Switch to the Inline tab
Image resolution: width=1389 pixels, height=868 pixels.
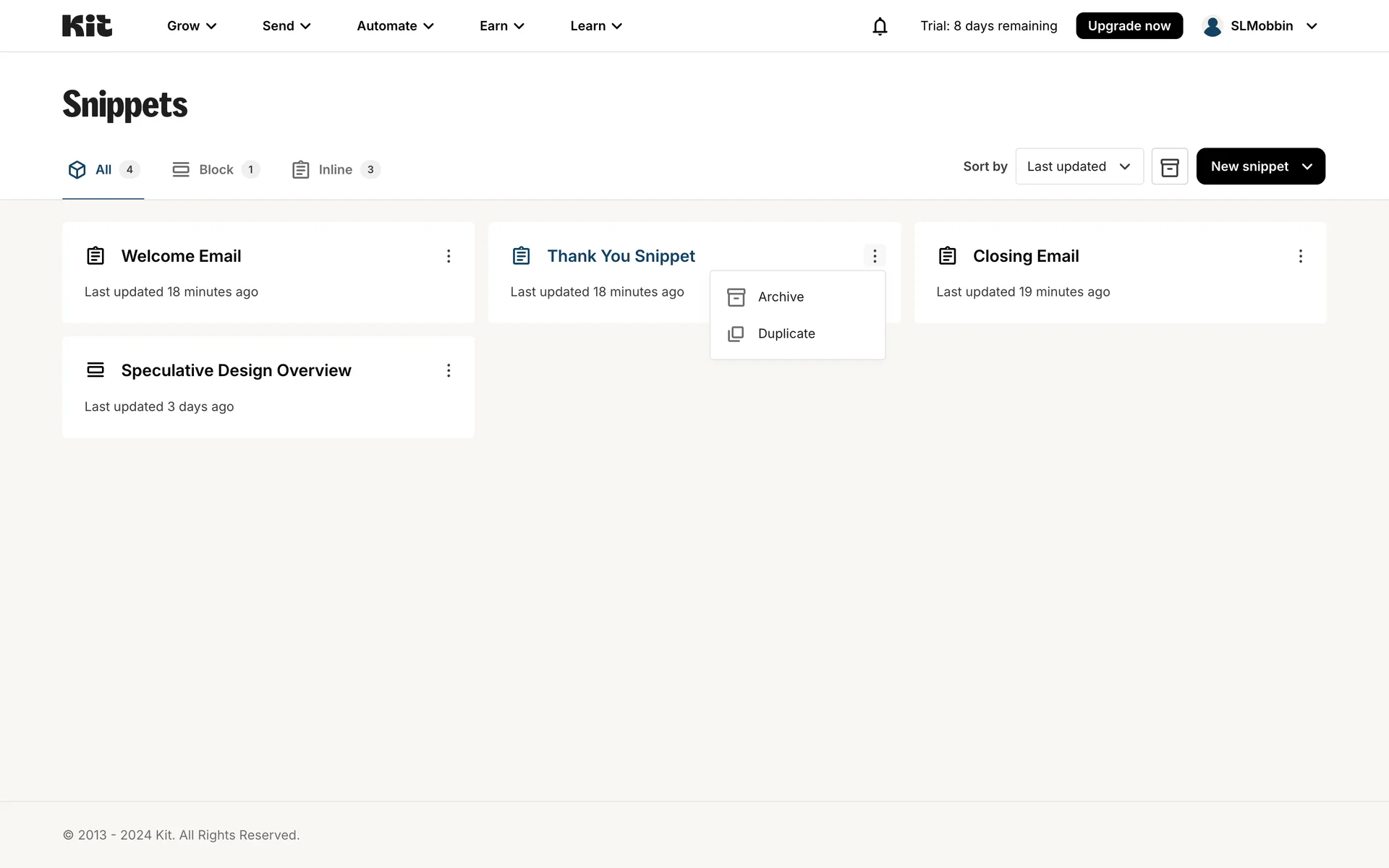[336, 170]
